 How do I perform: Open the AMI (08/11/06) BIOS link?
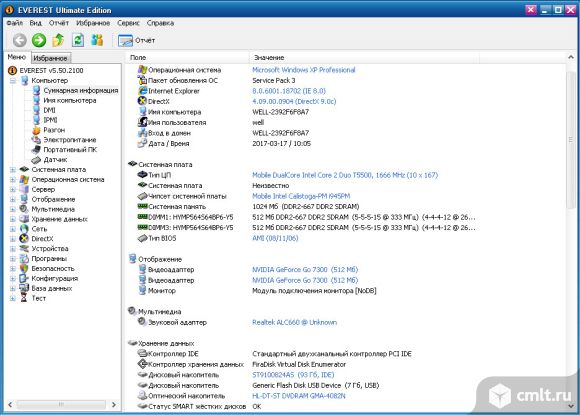[x=275, y=238]
